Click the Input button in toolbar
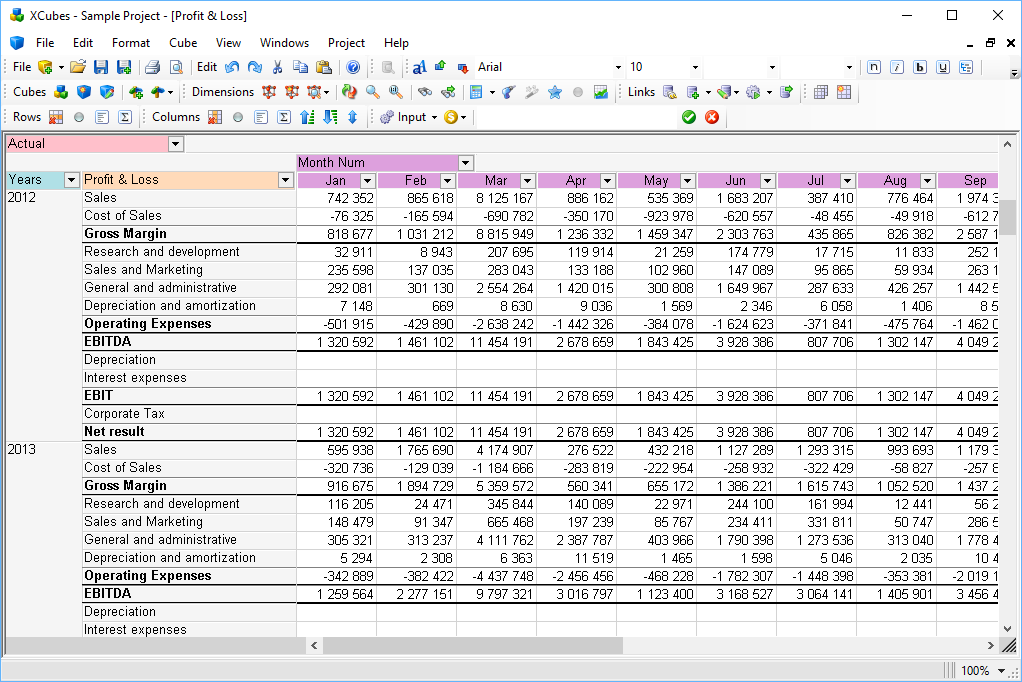The width and height of the screenshot is (1022, 682). coord(410,117)
